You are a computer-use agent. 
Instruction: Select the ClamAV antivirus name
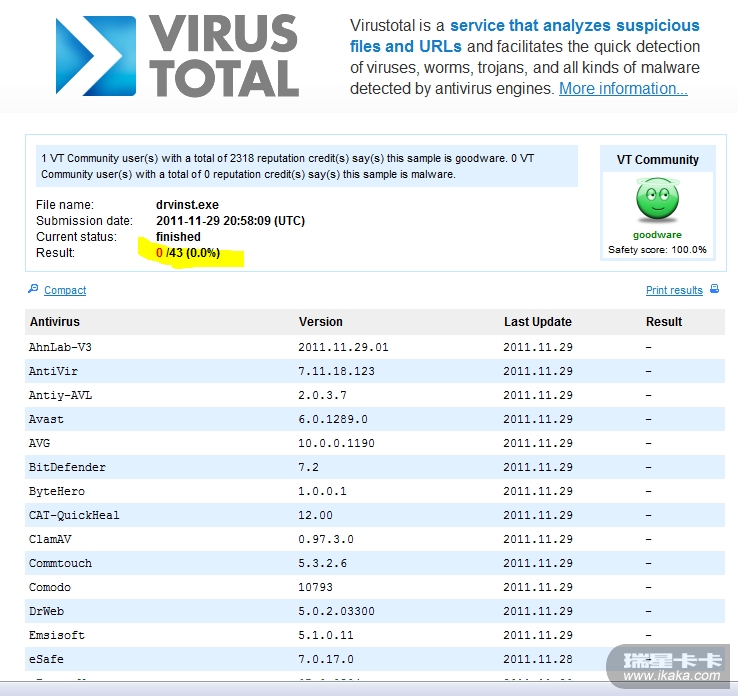[50, 539]
